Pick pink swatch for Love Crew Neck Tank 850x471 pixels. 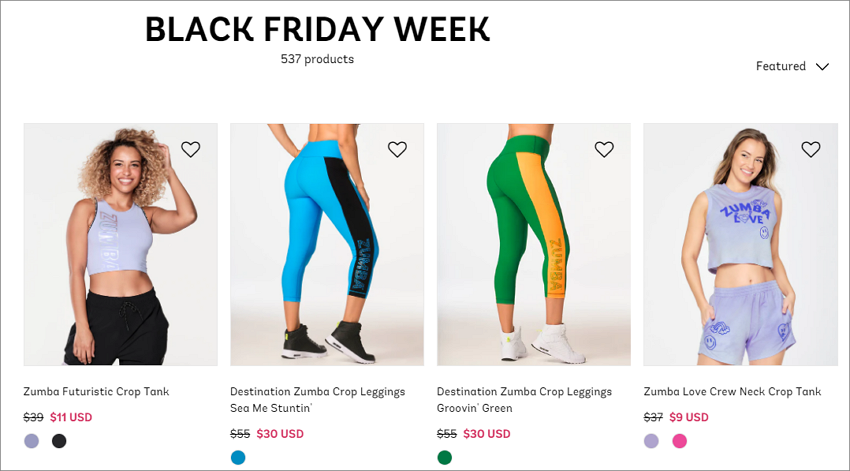pos(679,441)
